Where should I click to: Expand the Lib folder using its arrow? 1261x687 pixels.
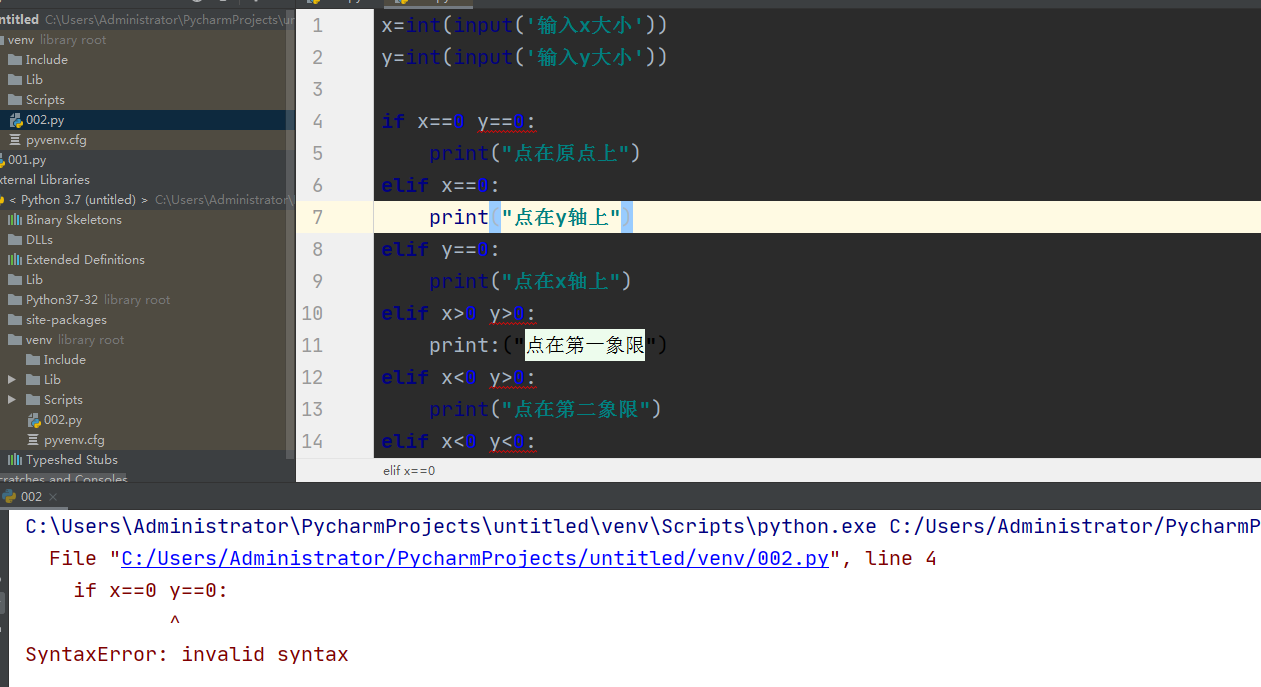click(x=12, y=380)
